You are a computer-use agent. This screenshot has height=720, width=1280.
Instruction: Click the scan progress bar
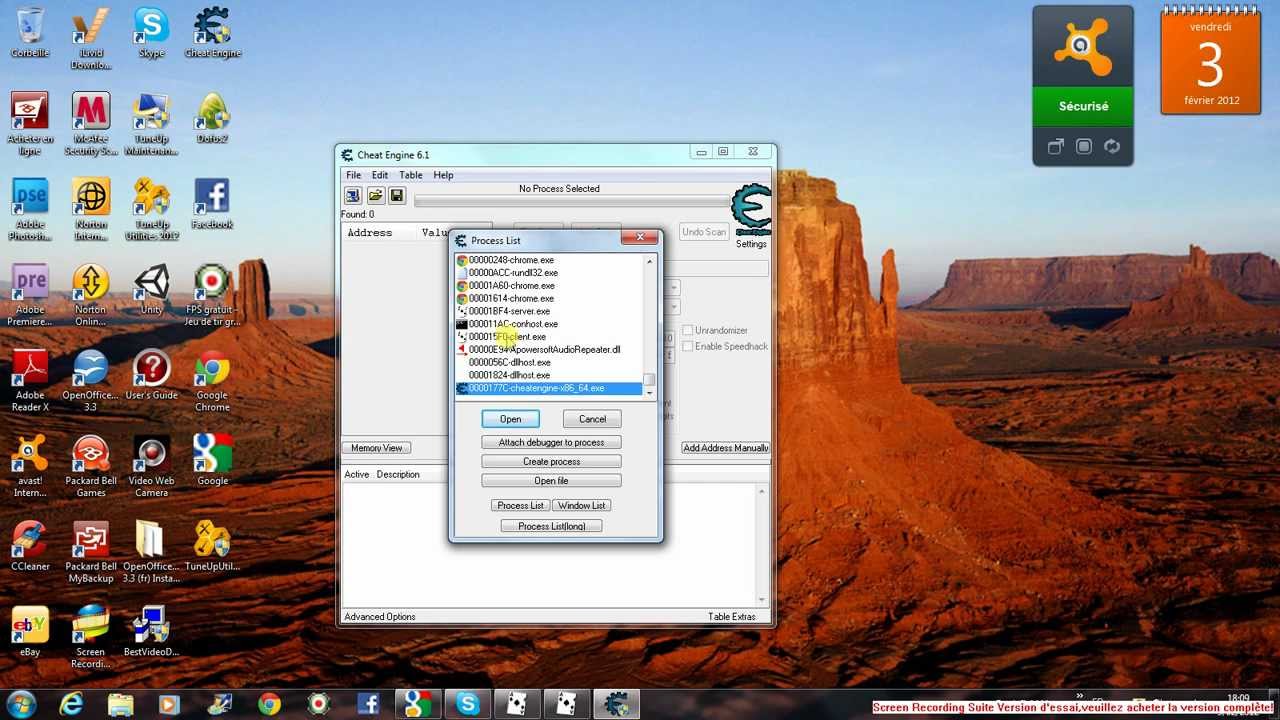573,201
